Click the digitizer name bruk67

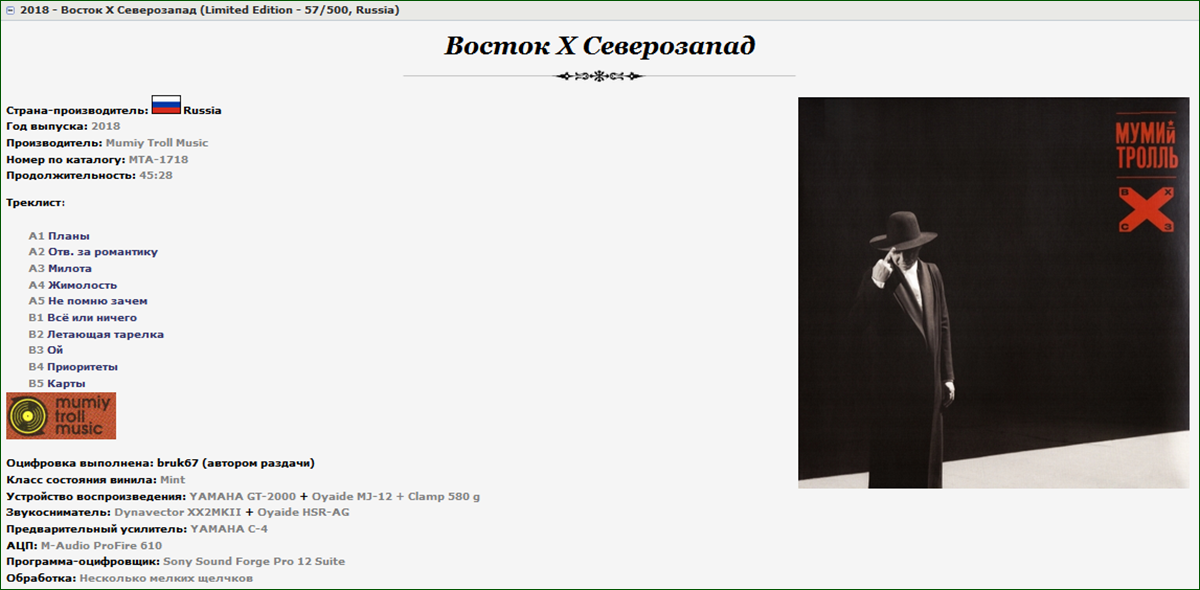point(179,464)
